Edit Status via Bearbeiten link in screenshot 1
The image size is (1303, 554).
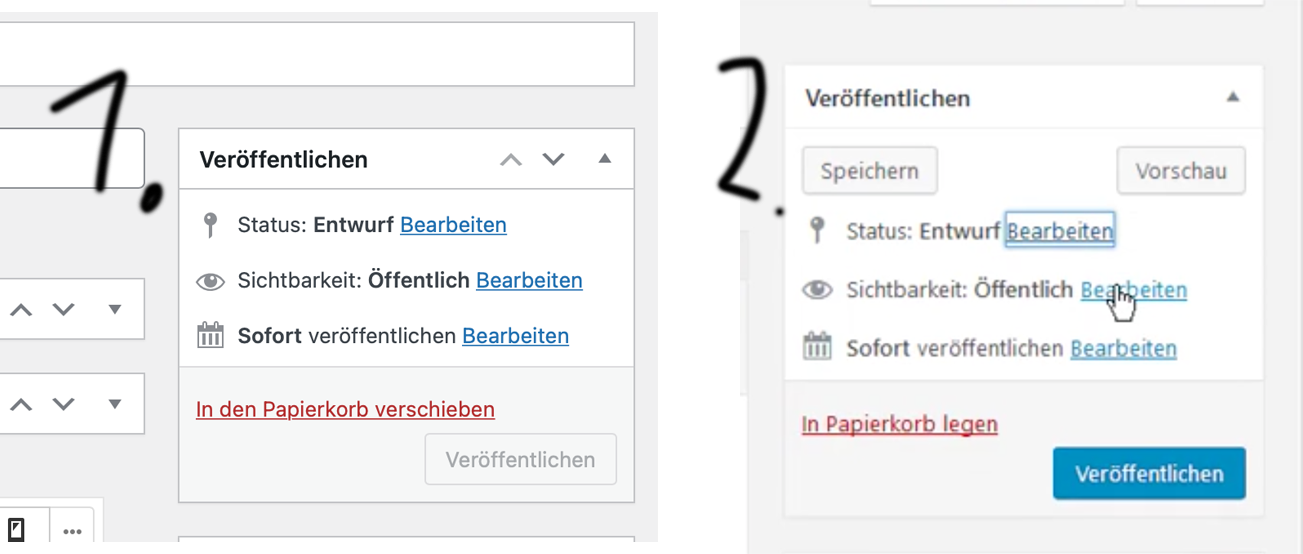coord(453,225)
